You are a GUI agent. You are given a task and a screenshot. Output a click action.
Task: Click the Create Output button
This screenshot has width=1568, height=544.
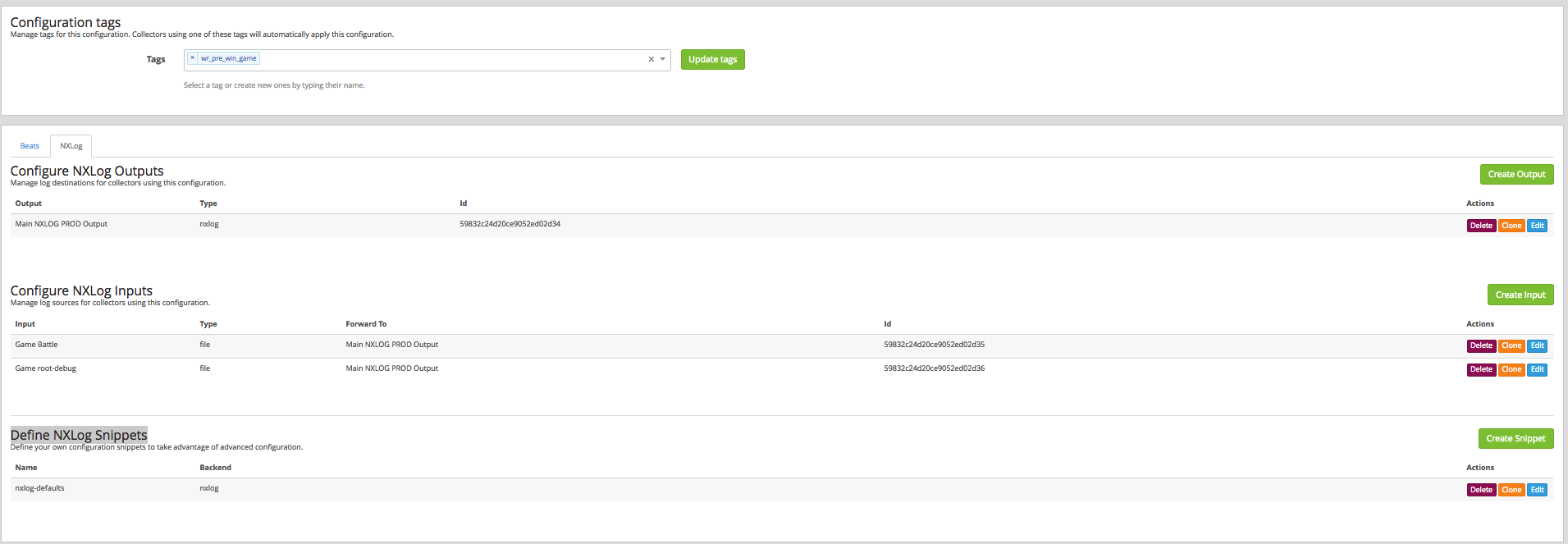1516,174
